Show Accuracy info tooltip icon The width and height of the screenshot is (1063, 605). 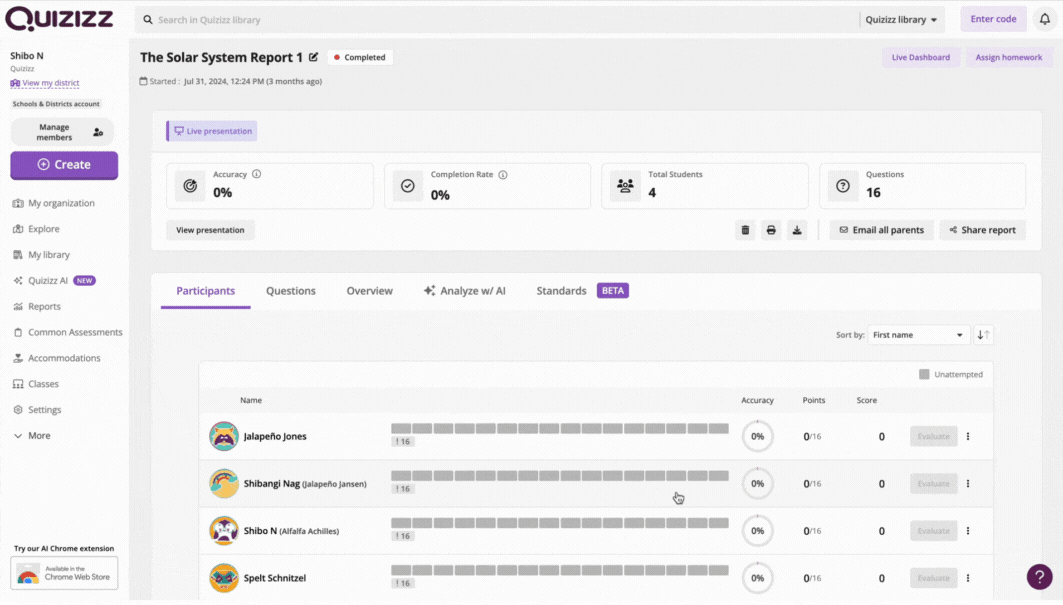(x=256, y=174)
